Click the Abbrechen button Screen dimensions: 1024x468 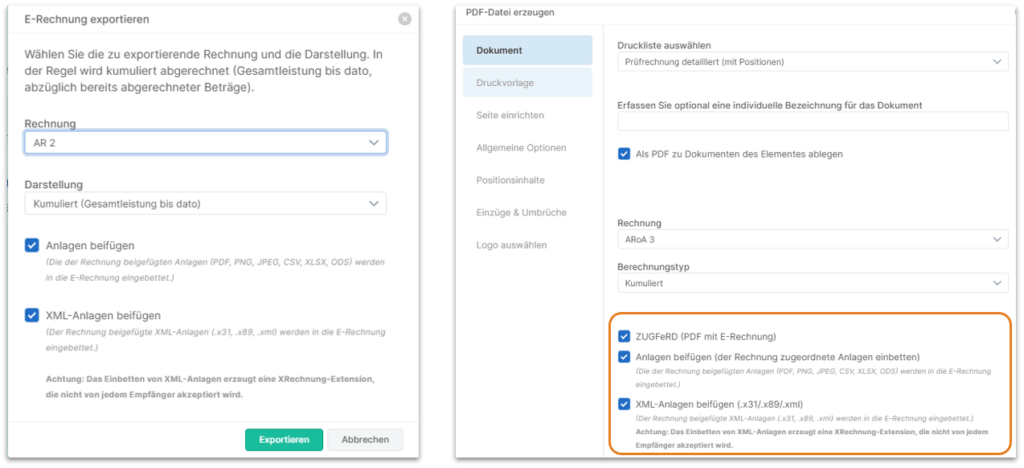point(365,440)
